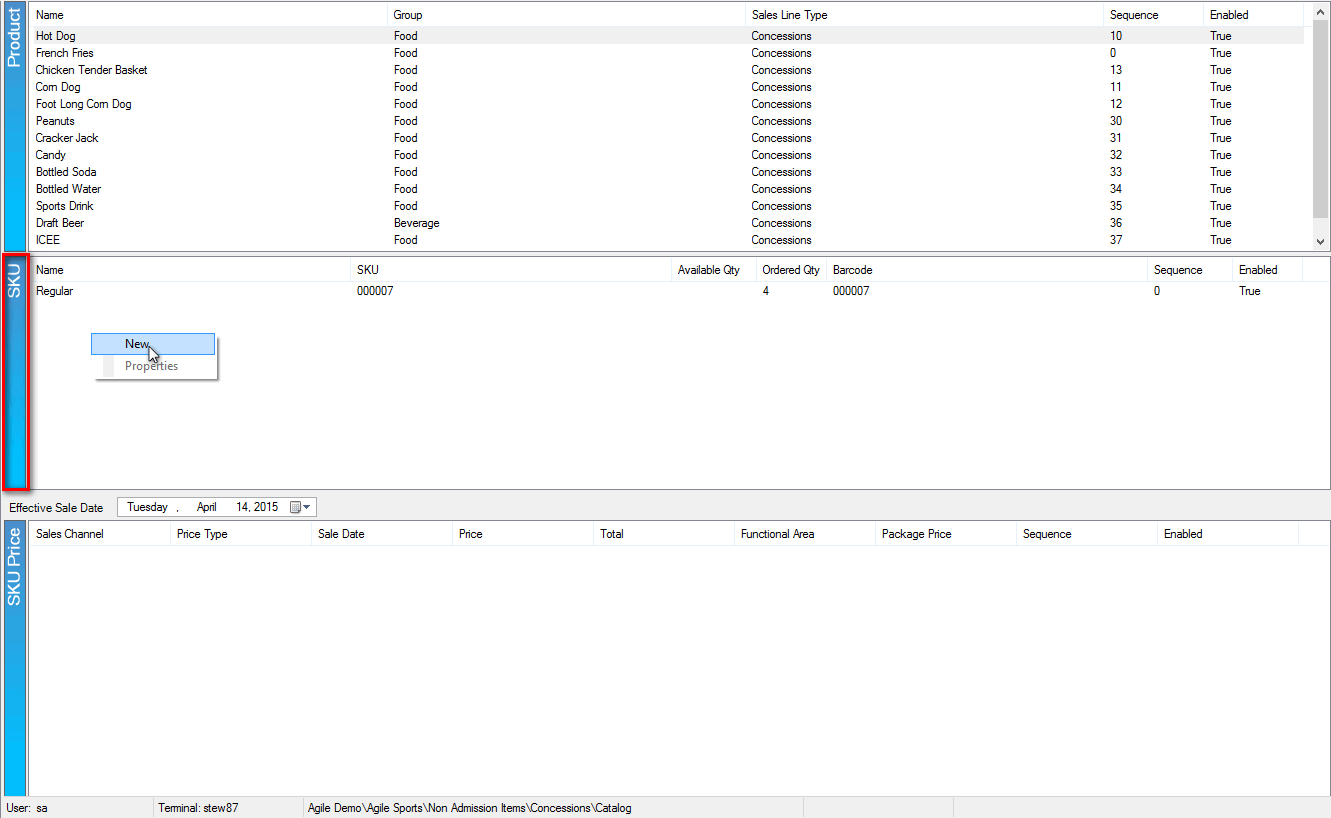Select the Cracker Jack product row
Image resolution: width=1331 pixels, height=818 pixels.
[666, 138]
